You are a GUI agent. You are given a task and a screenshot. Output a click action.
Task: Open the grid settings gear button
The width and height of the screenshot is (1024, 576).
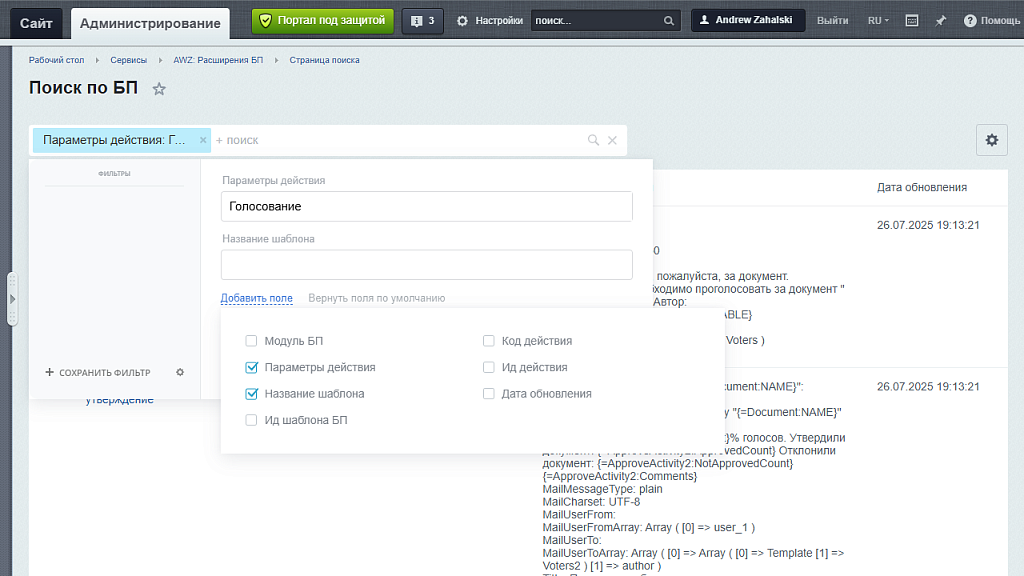click(x=991, y=140)
